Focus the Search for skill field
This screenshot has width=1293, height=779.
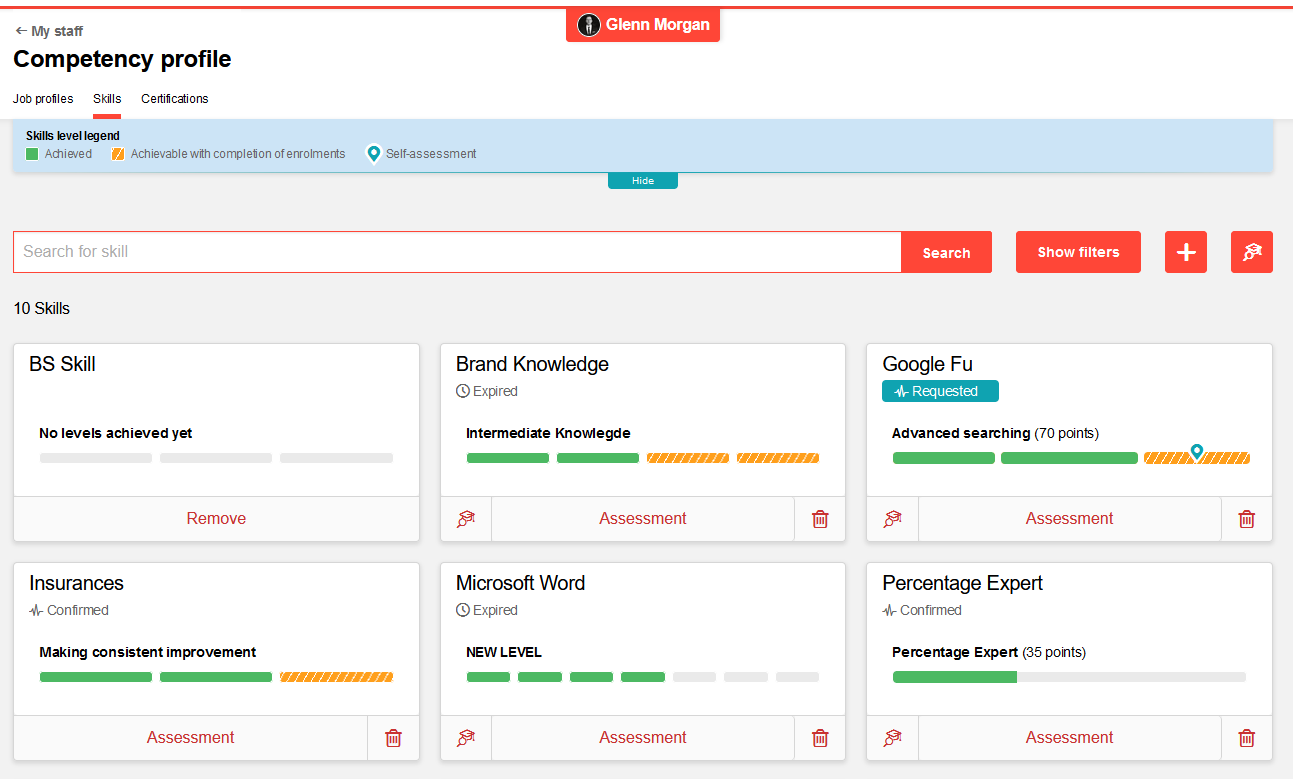(x=457, y=252)
